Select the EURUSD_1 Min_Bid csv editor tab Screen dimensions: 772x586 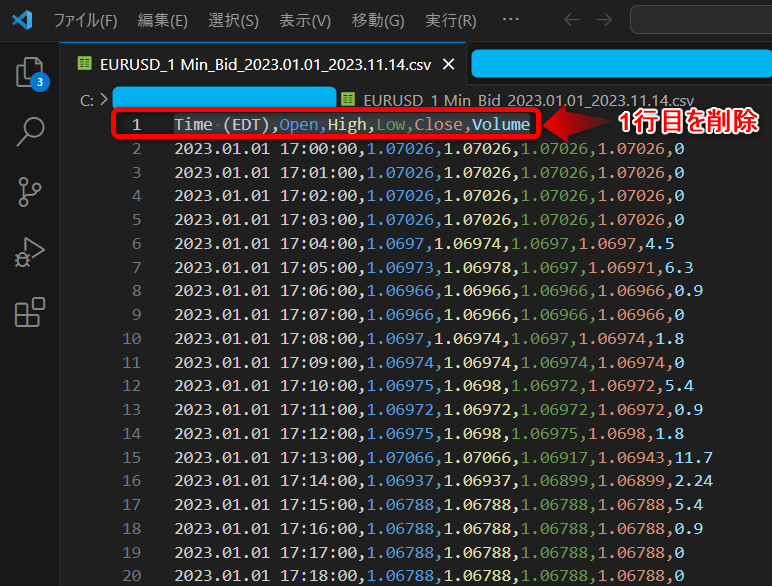[x=265, y=65]
